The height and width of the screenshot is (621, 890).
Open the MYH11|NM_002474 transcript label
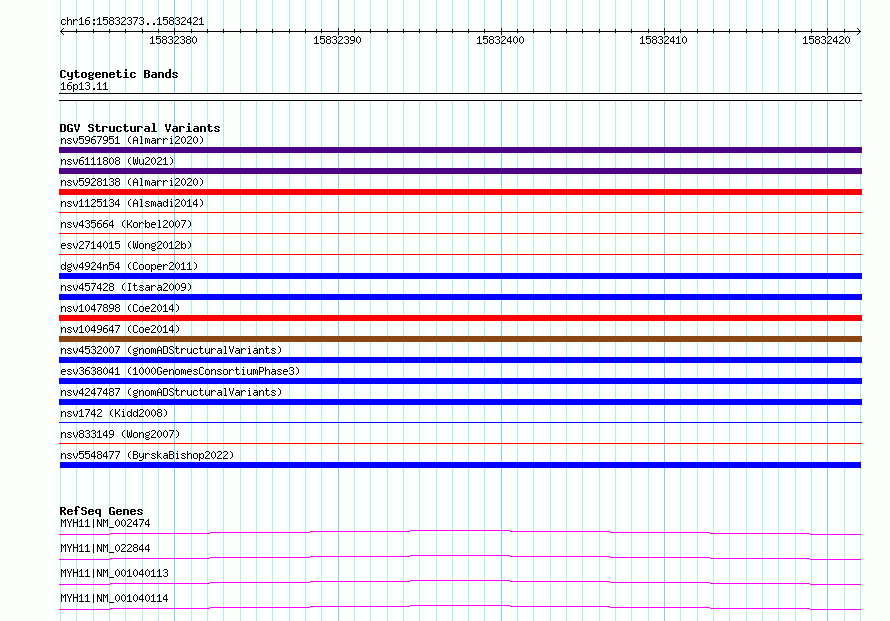[105, 523]
